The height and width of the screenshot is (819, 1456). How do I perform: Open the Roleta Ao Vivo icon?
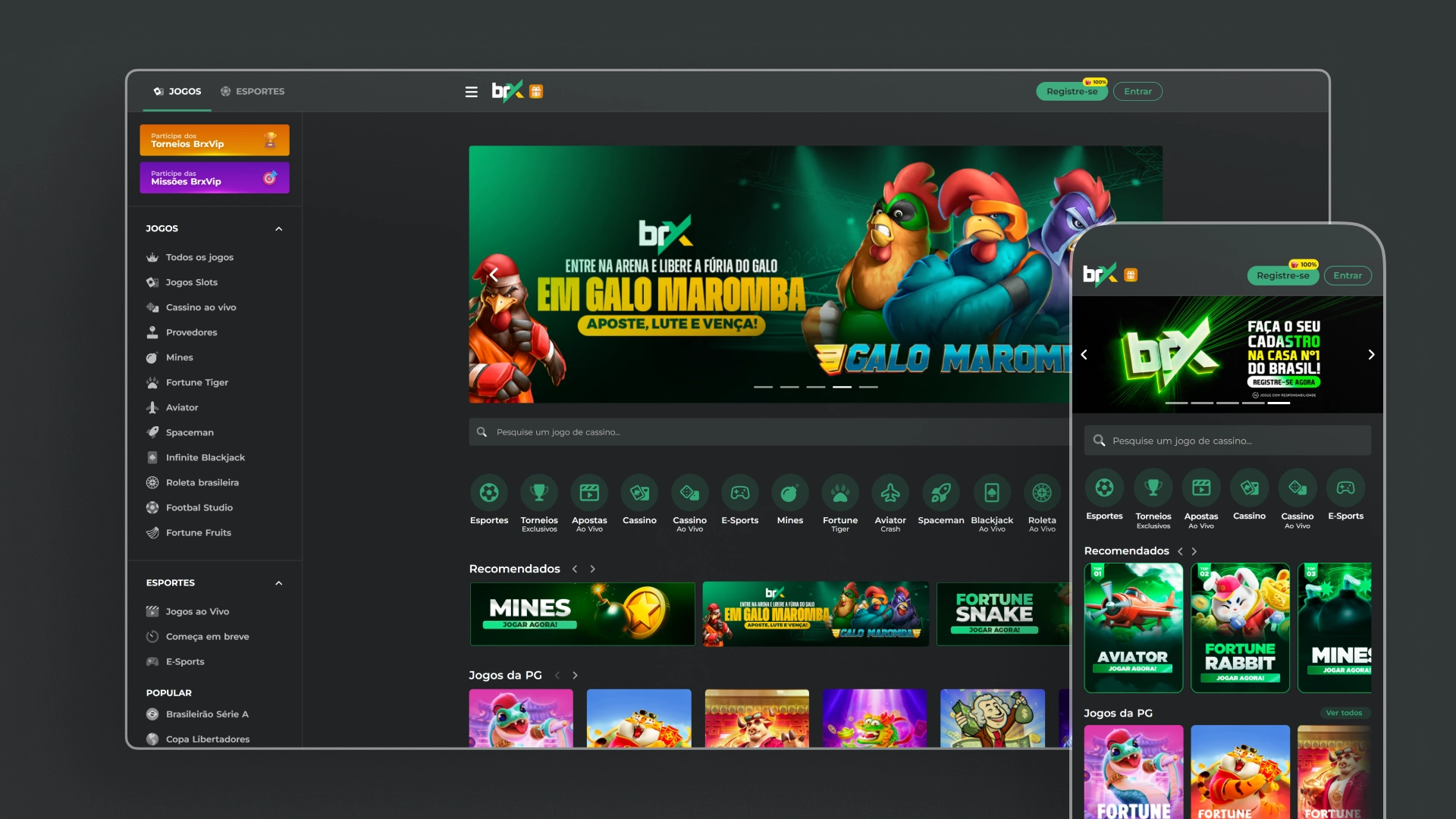(x=1041, y=494)
